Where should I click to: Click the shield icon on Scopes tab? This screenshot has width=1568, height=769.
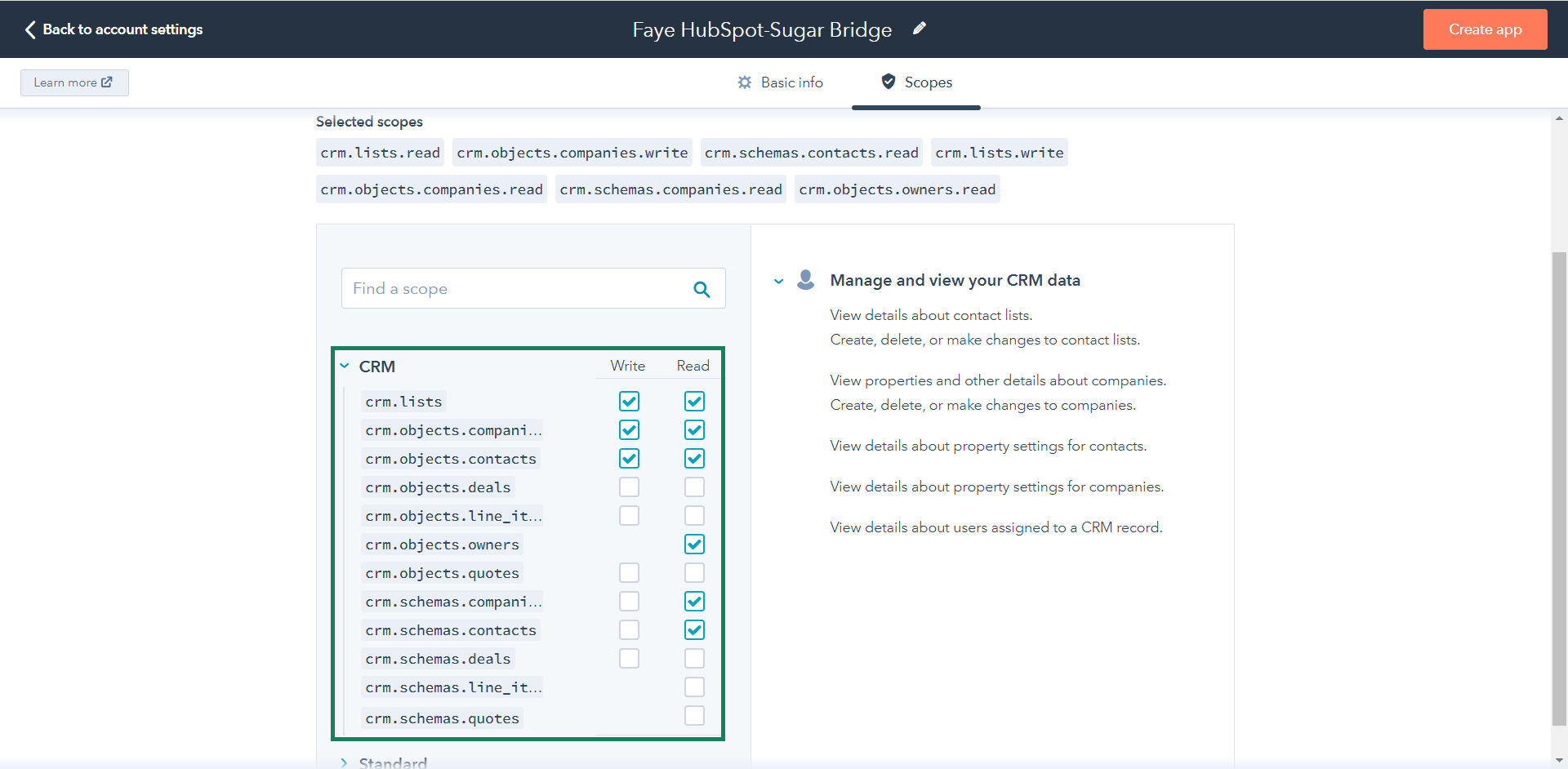click(x=889, y=82)
